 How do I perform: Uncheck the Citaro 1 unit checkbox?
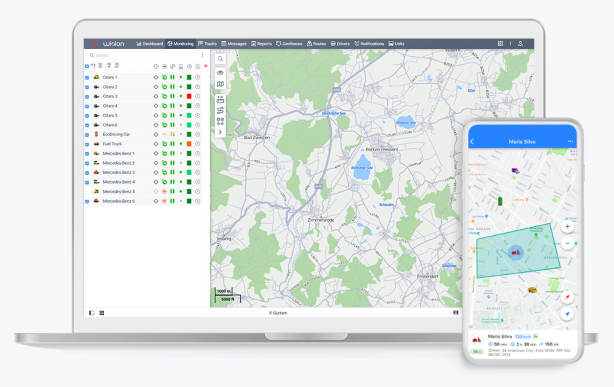point(87,78)
